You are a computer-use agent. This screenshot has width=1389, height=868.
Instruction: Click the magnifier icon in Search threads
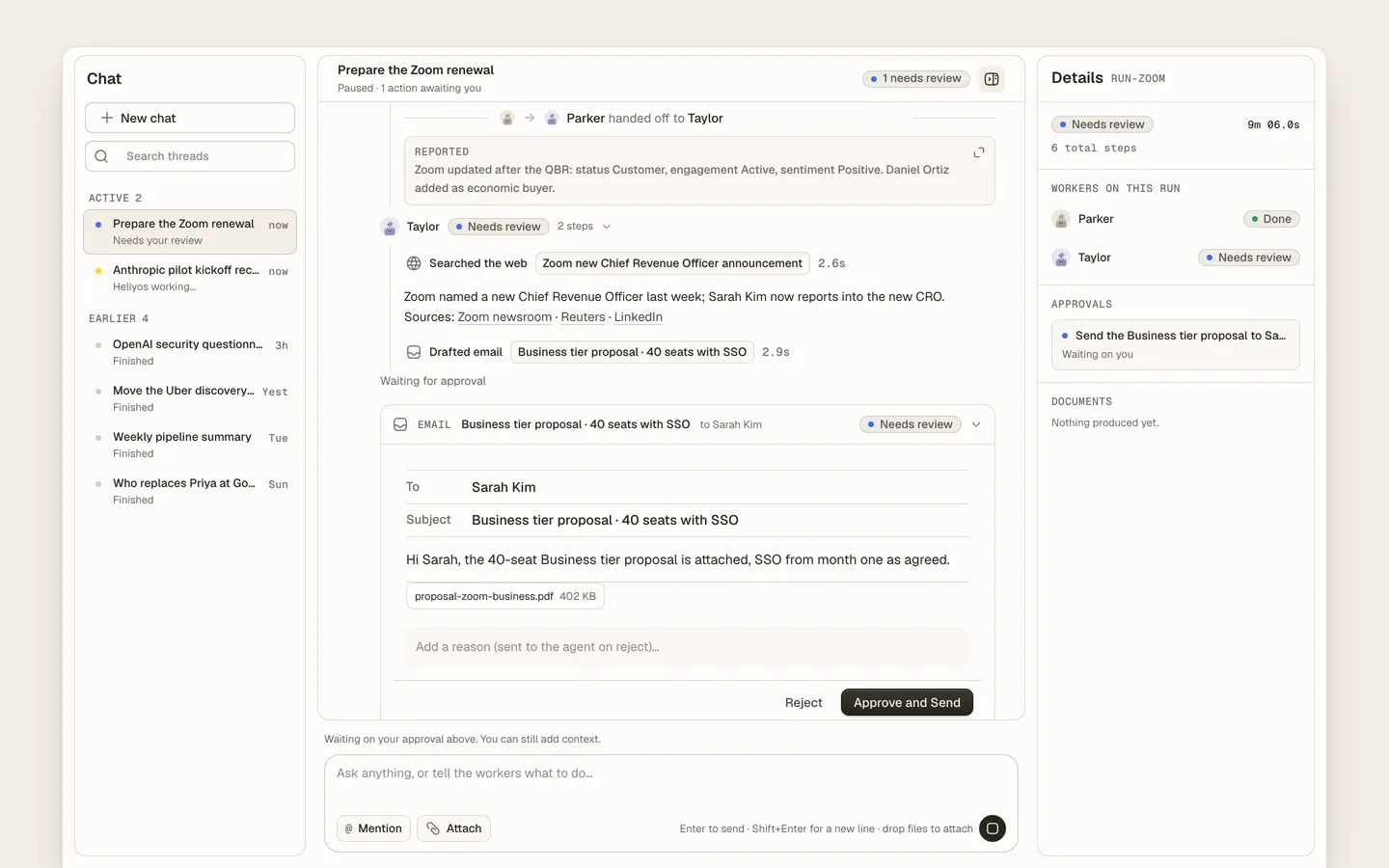[x=101, y=156]
